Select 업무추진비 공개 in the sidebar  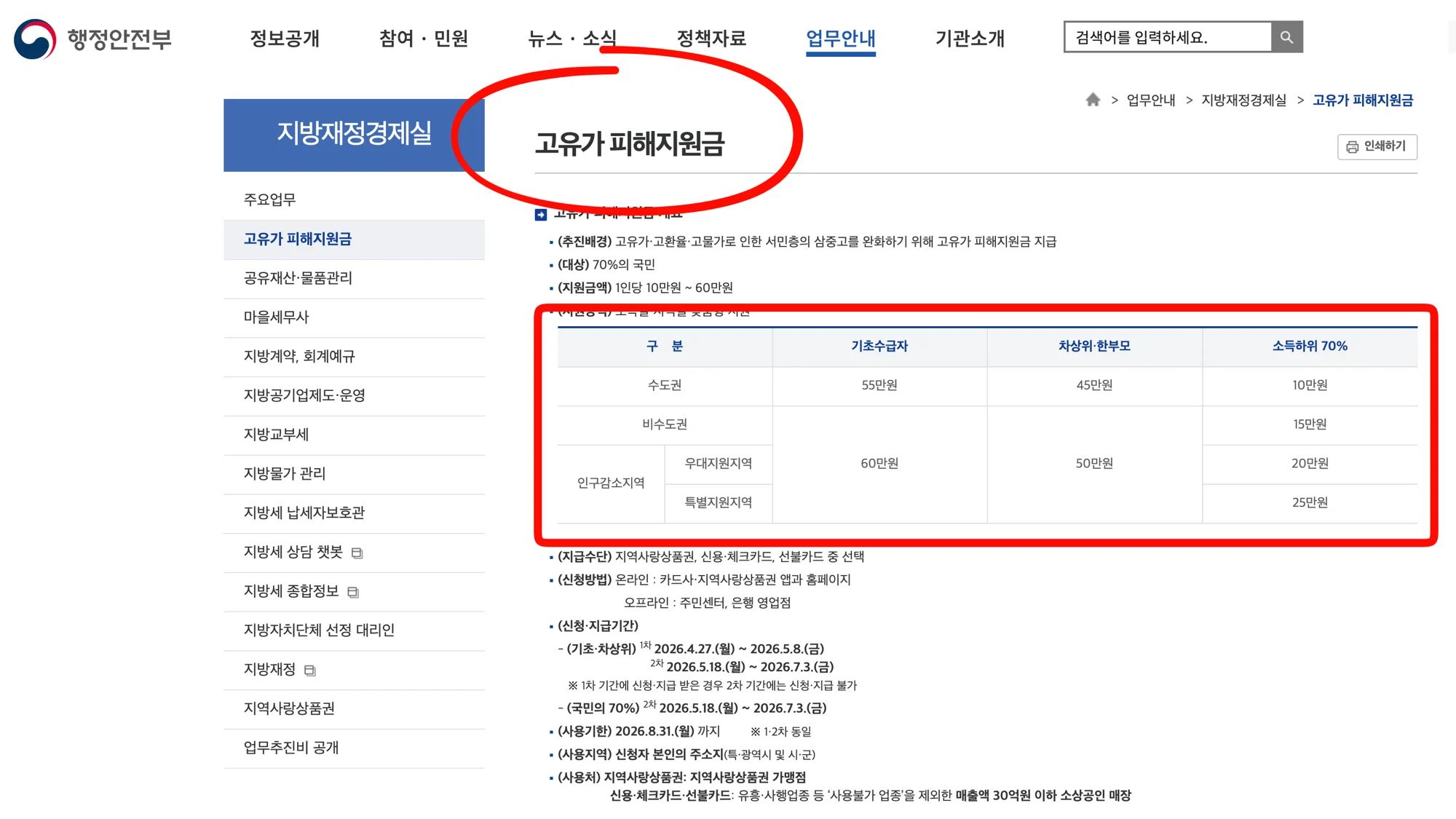pyautogui.click(x=354, y=748)
